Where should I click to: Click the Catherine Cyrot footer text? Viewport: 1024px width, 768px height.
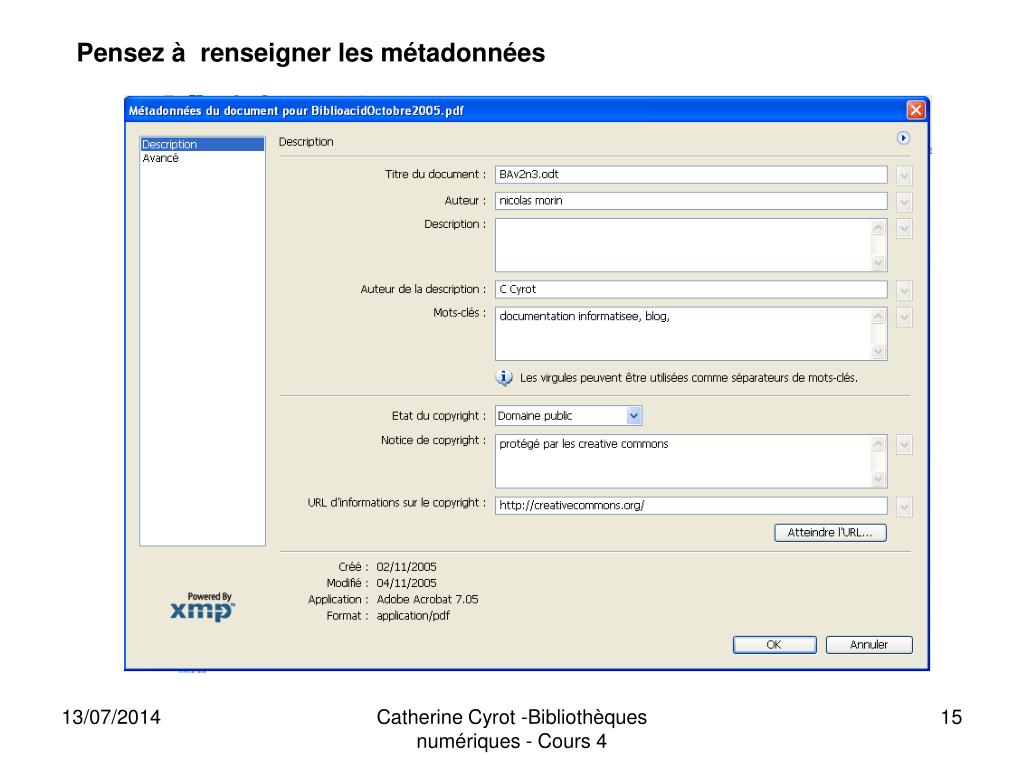pos(511,729)
